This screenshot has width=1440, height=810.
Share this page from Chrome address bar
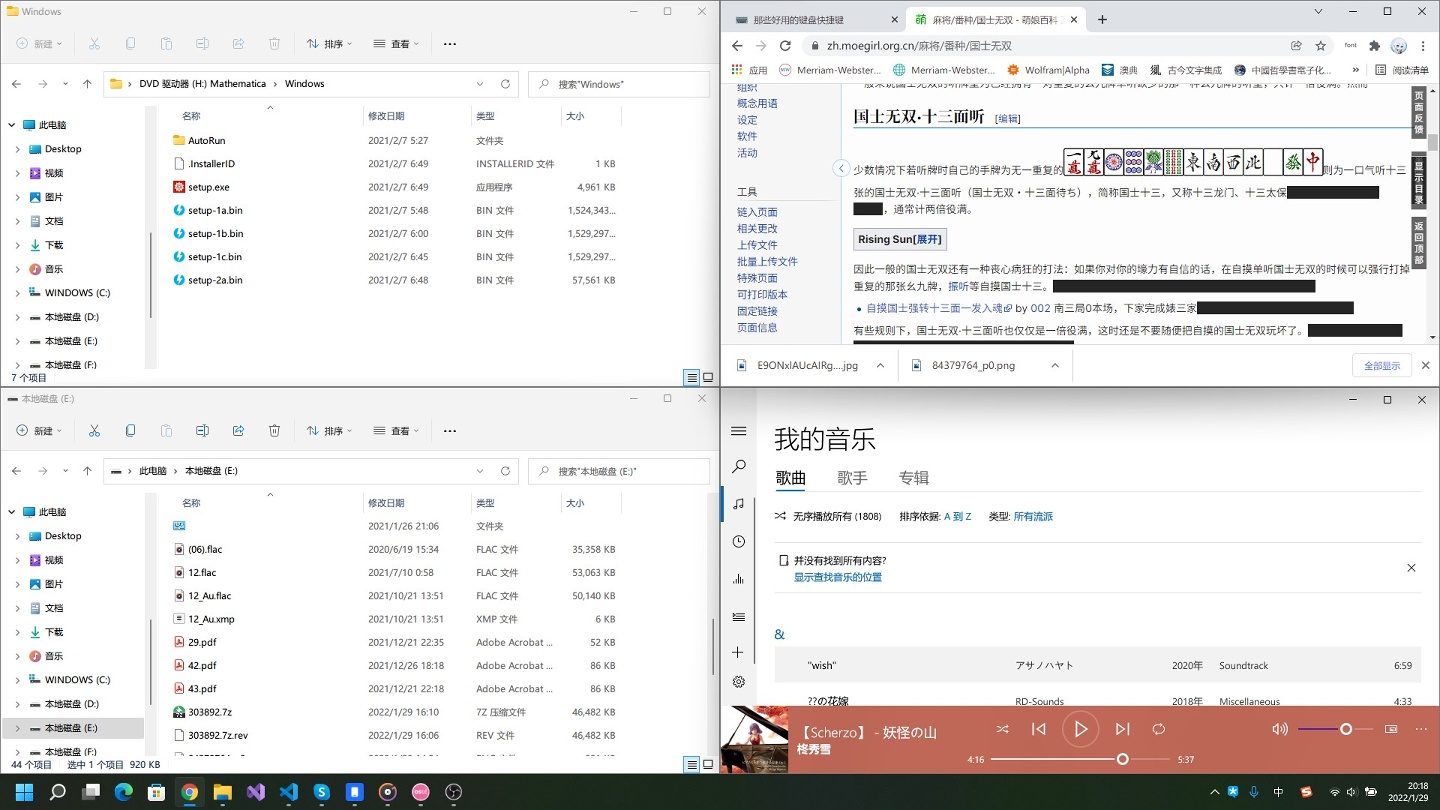click(x=1296, y=46)
